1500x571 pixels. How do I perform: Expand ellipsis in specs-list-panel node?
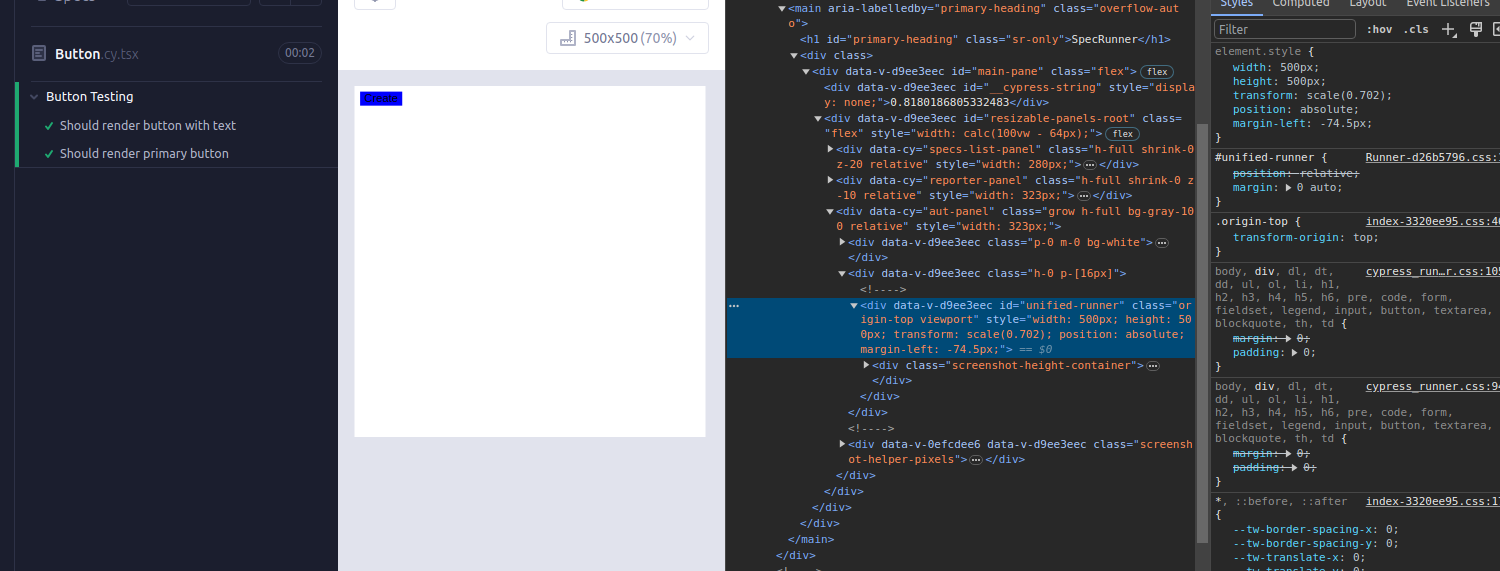[1090, 165]
